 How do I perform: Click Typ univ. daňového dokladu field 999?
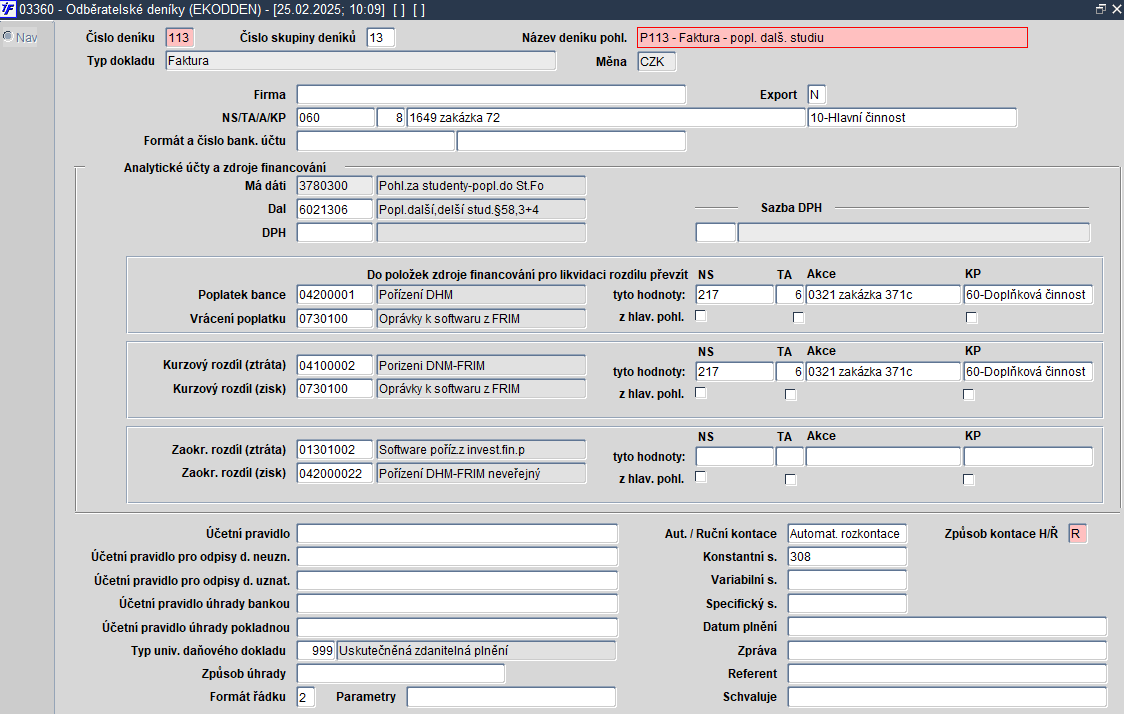[316, 650]
